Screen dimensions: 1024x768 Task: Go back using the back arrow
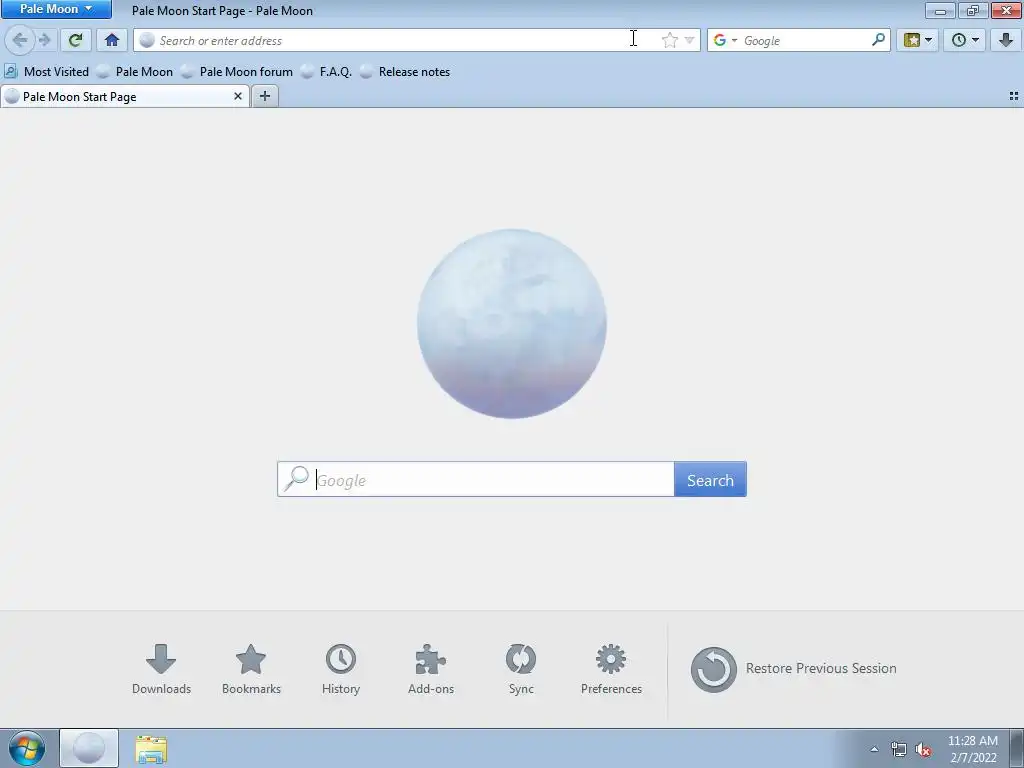(x=20, y=40)
